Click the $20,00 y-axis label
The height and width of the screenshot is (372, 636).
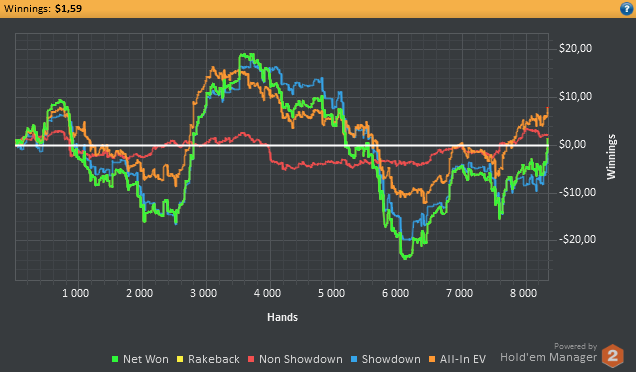click(575, 48)
